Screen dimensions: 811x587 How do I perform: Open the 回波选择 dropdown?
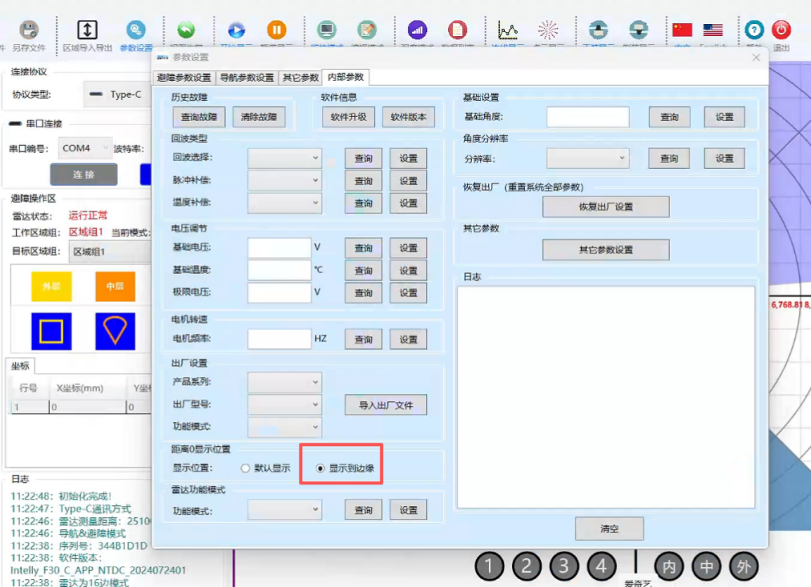pos(284,158)
